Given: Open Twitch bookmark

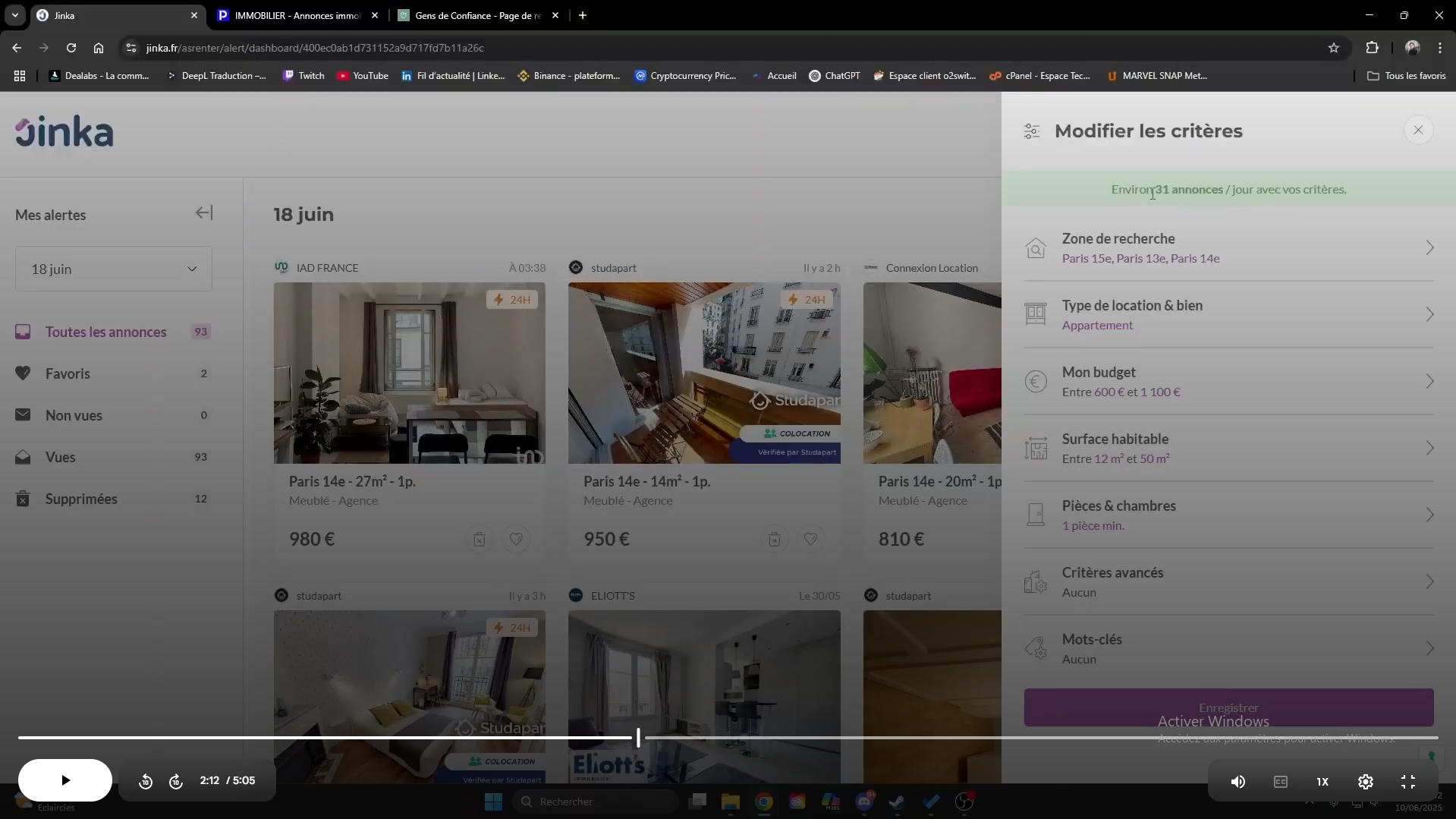Looking at the screenshot, I should tap(303, 76).
